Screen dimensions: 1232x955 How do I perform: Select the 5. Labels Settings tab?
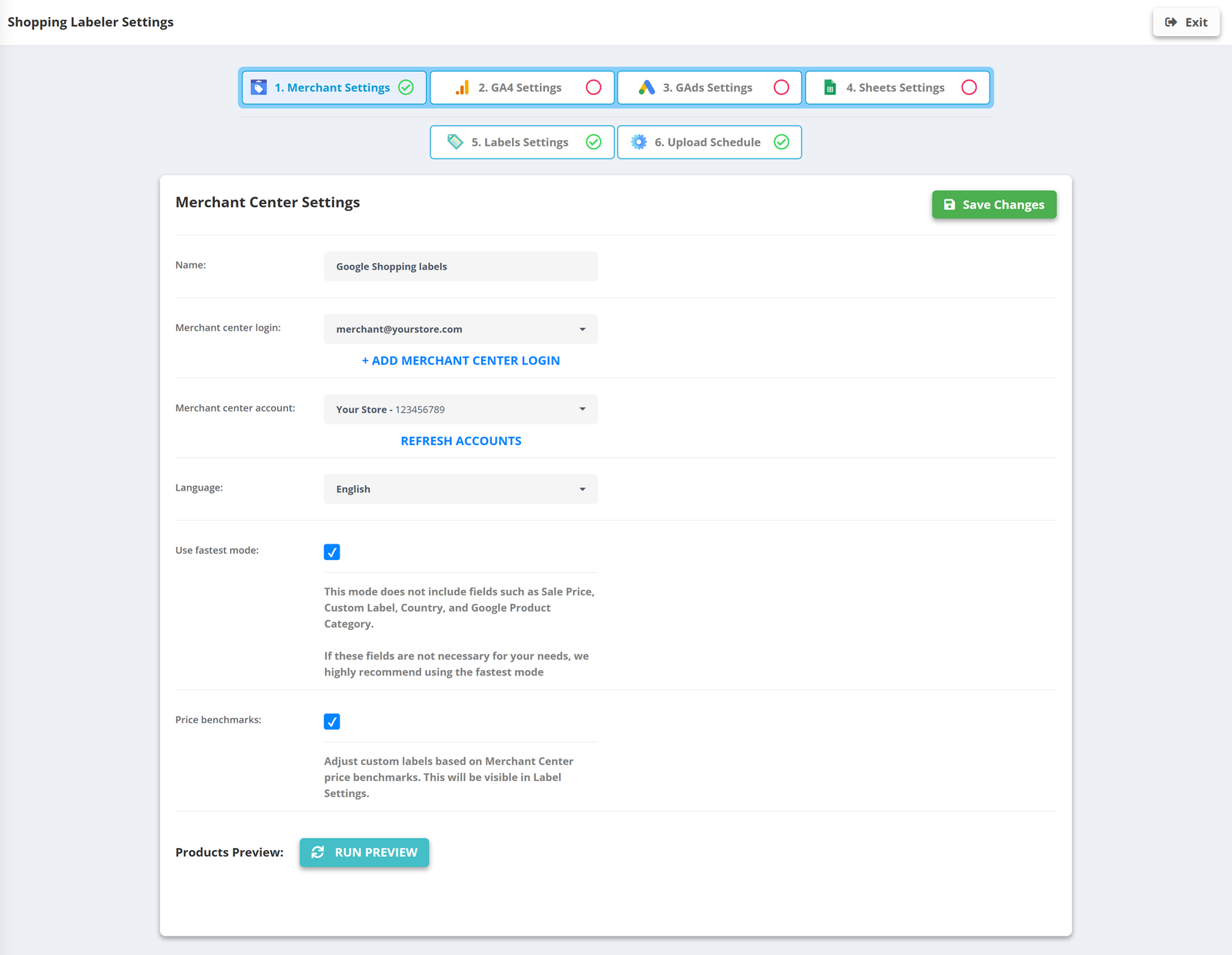coord(522,142)
